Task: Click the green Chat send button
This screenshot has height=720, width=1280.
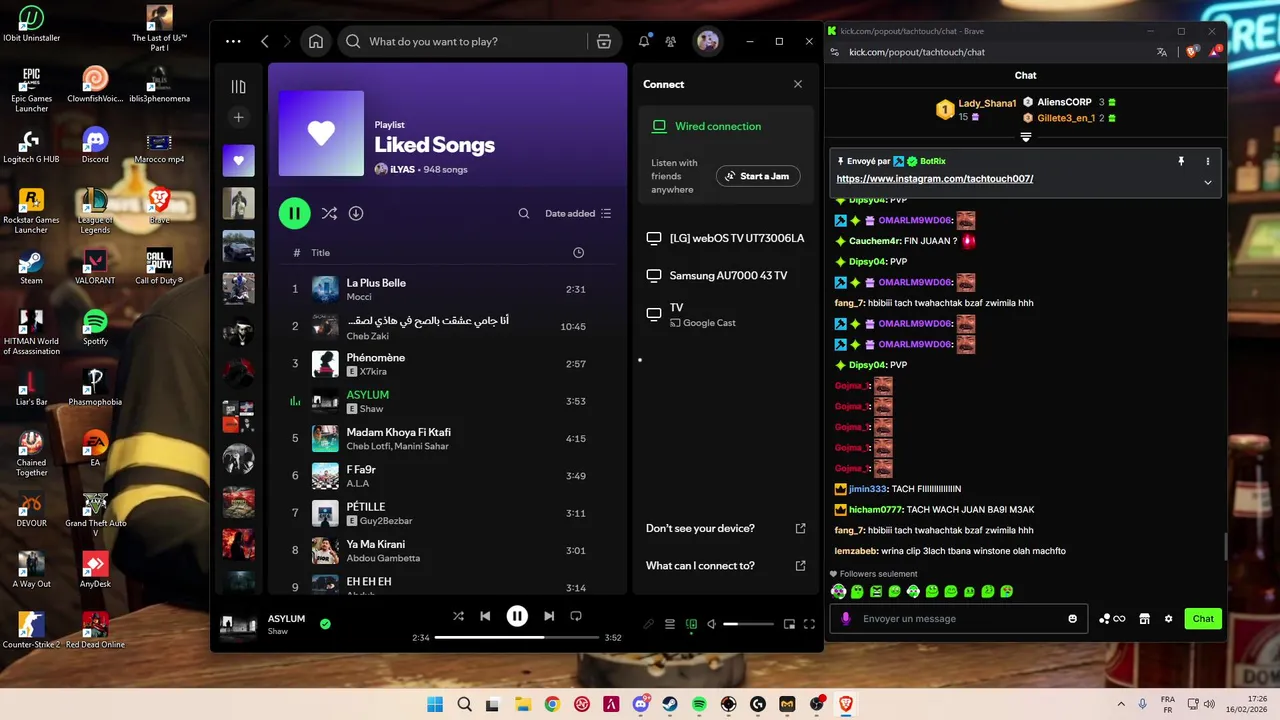Action: [1203, 619]
